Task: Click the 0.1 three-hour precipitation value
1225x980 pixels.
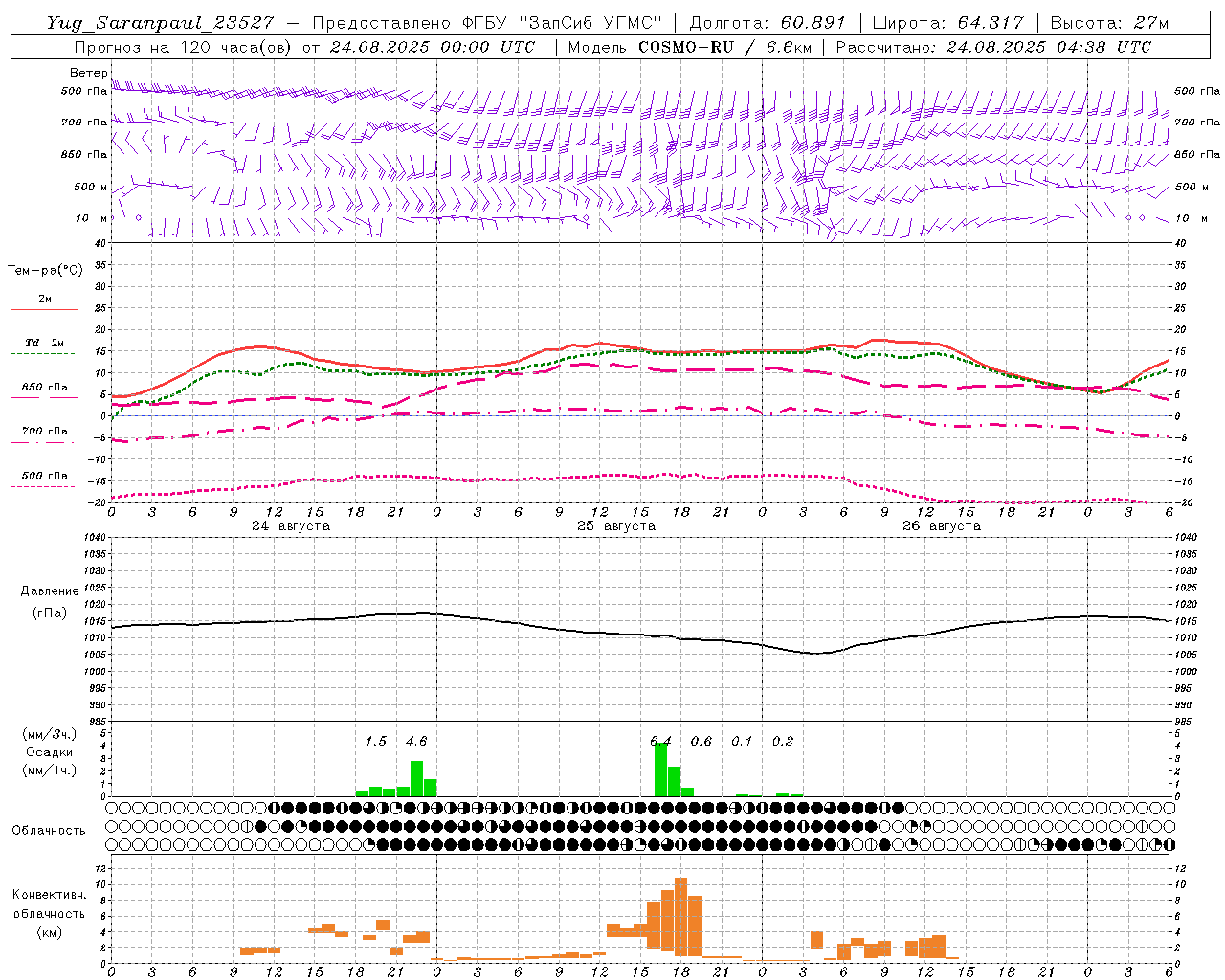Action: [742, 741]
